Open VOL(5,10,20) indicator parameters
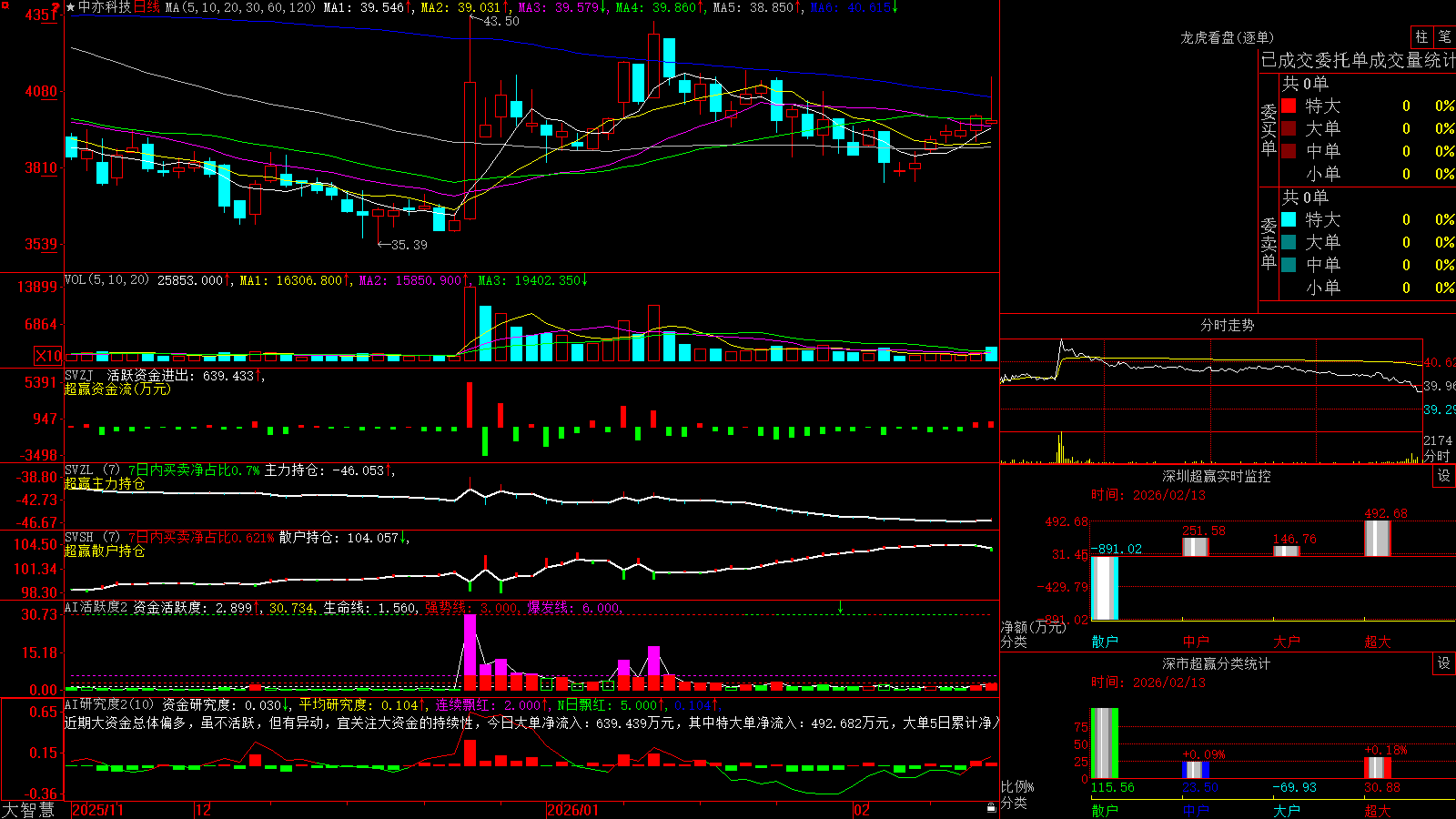 (106, 280)
